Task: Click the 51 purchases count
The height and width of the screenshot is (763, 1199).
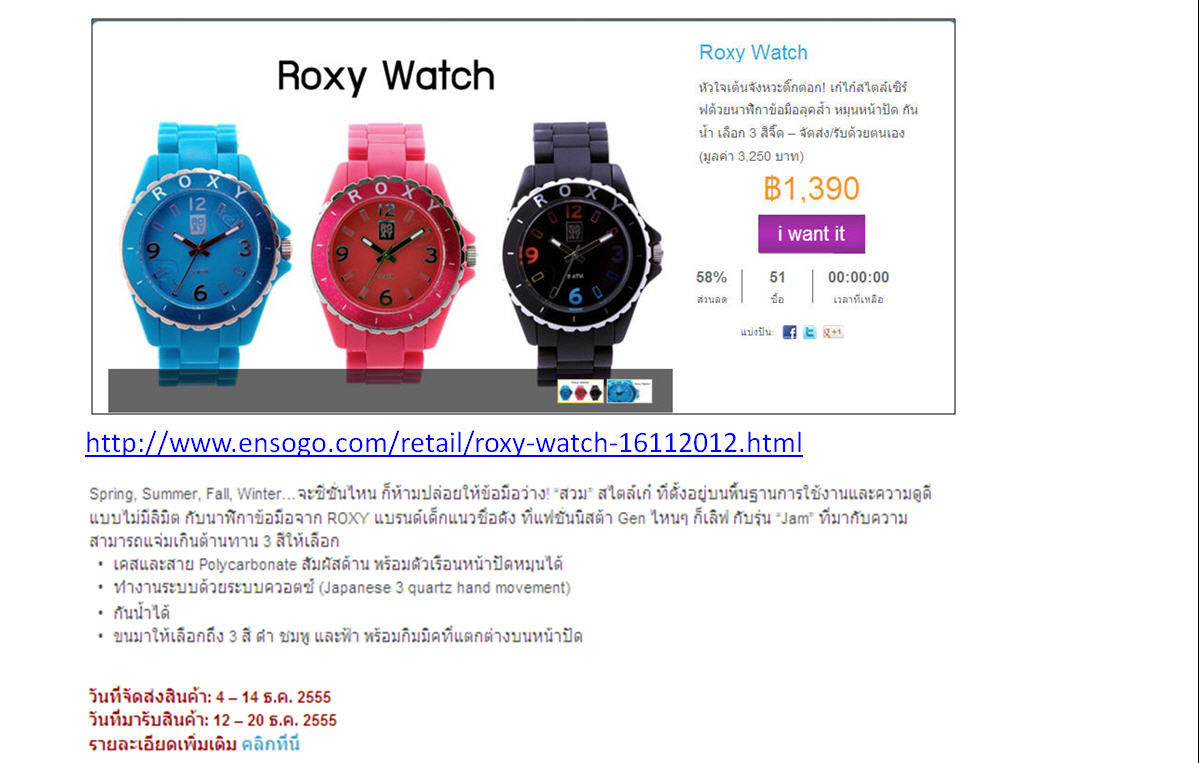Action: 778,278
